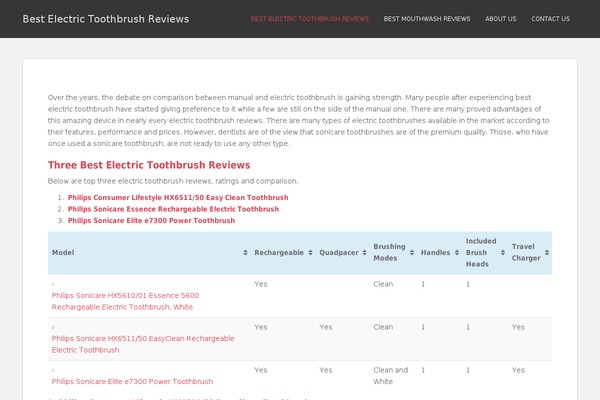Sort by Included Brush Heads arrows
Viewport: 600px width, 400px height.
pos(503,253)
